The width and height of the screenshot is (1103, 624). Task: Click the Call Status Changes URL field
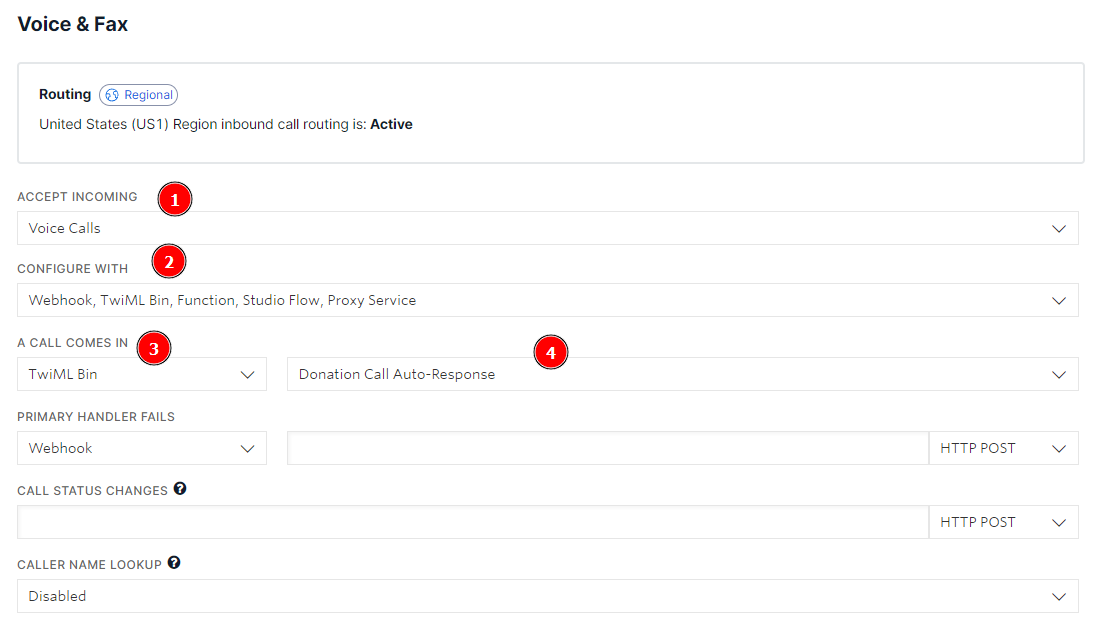(x=473, y=522)
